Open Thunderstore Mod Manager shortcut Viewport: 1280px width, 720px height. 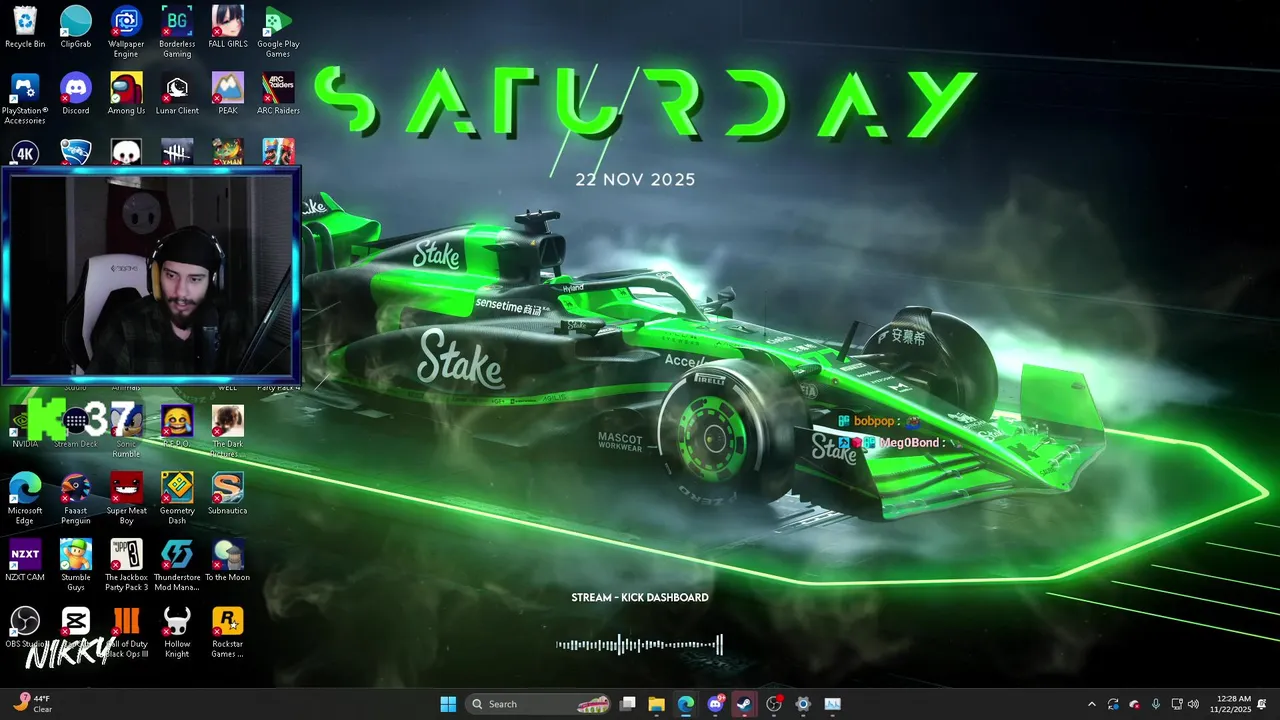tap(177, 564)
